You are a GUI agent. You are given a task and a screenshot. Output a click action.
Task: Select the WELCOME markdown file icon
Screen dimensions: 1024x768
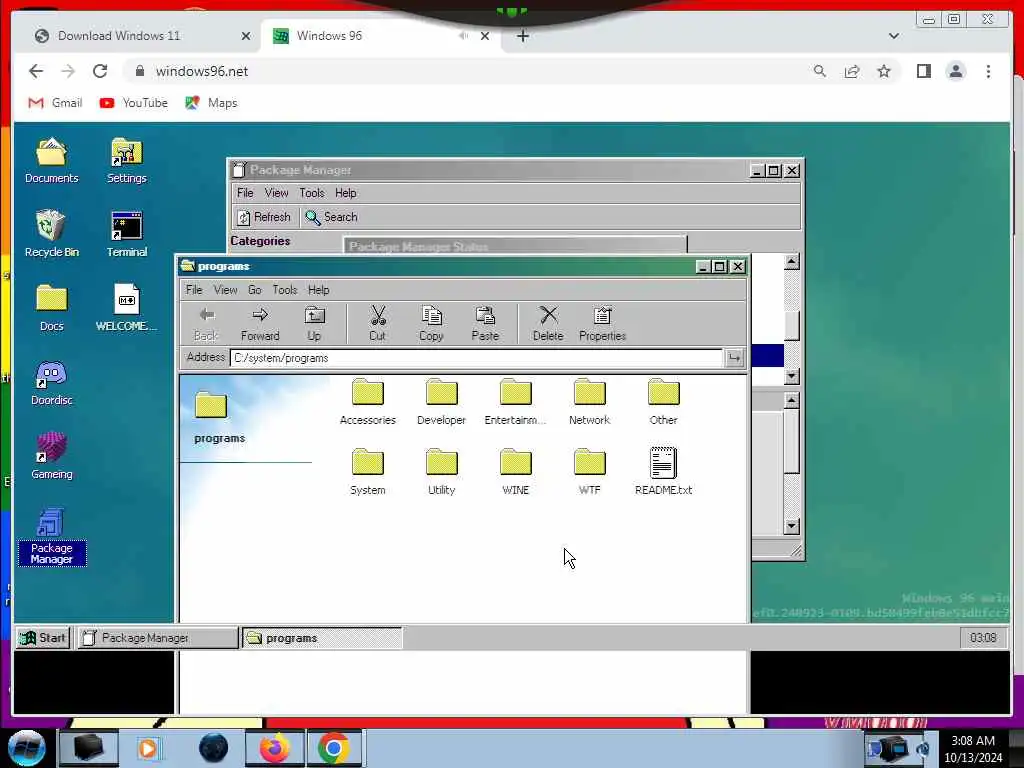(x=127, y=308)
